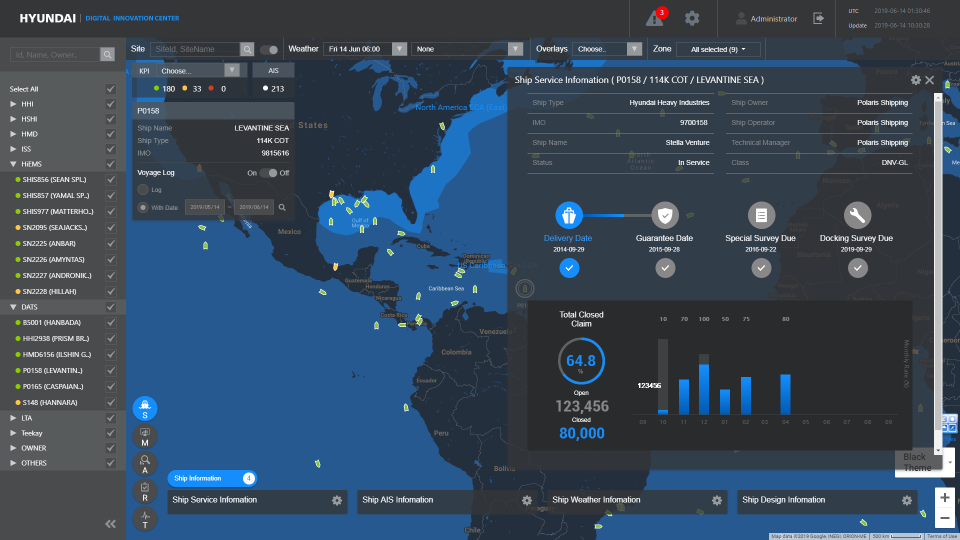Select the R report mode round button
The height and width of the screenshot is (540, 960).
(145, 491)
